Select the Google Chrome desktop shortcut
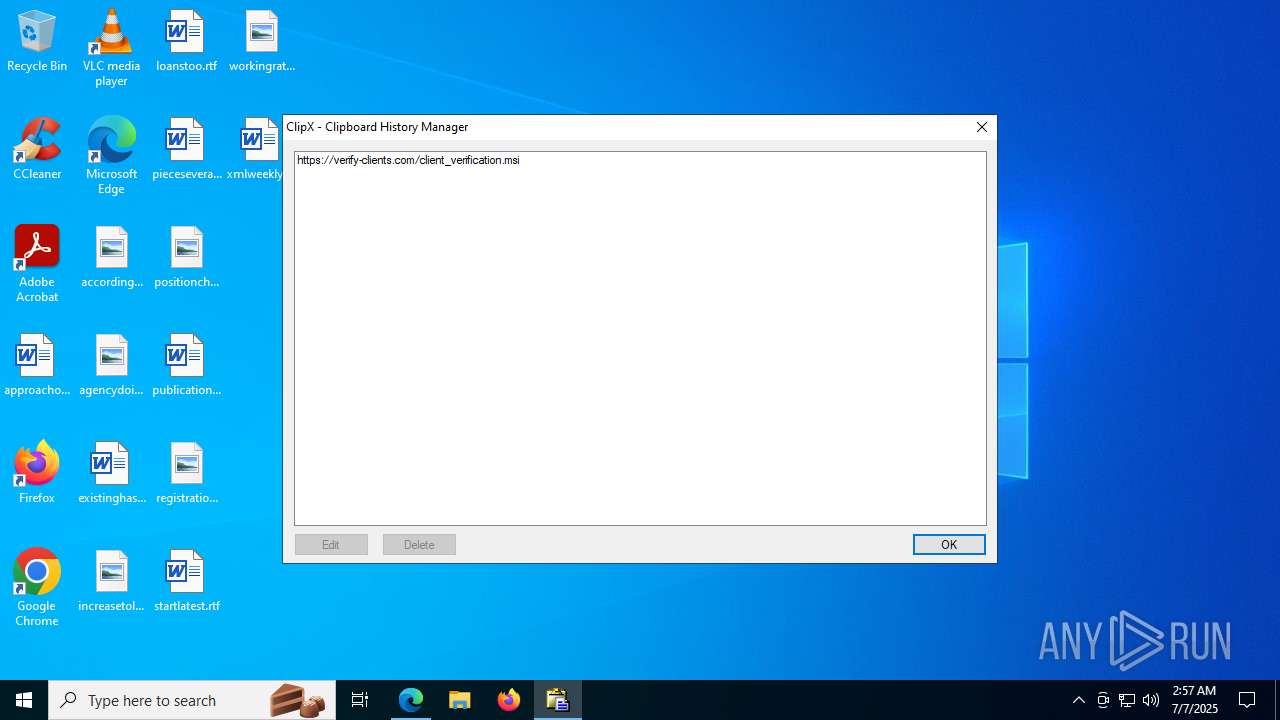This screenshot has width=1280, height=720. click(x=37, y=588)
